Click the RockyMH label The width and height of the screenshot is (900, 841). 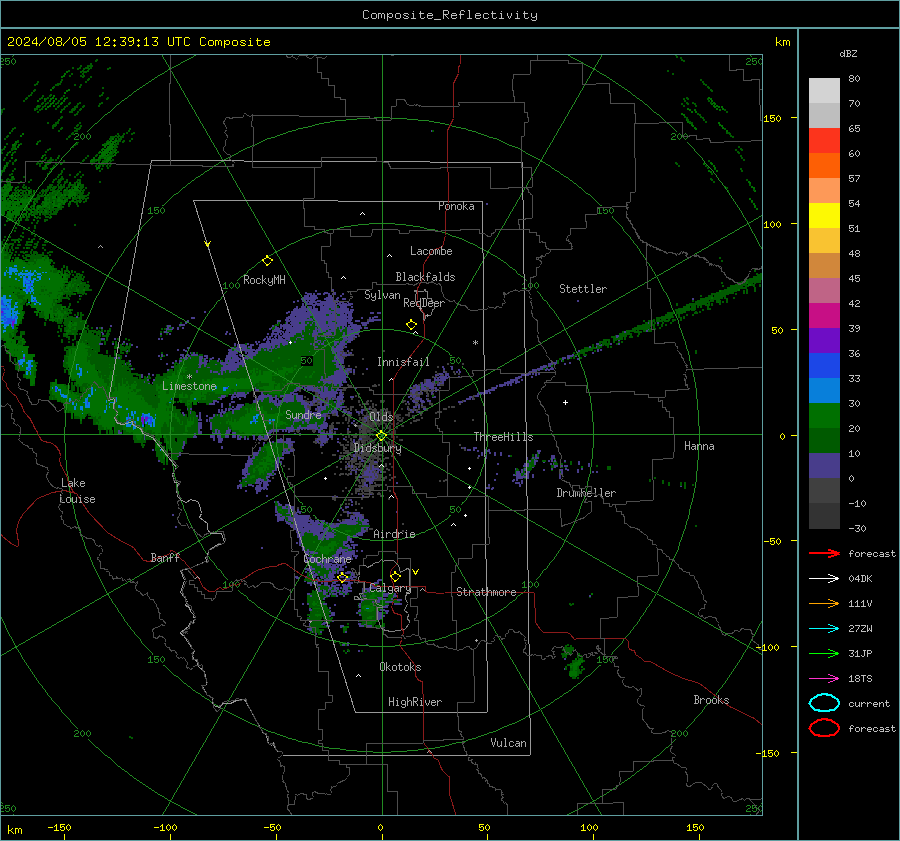coord(264,280)
